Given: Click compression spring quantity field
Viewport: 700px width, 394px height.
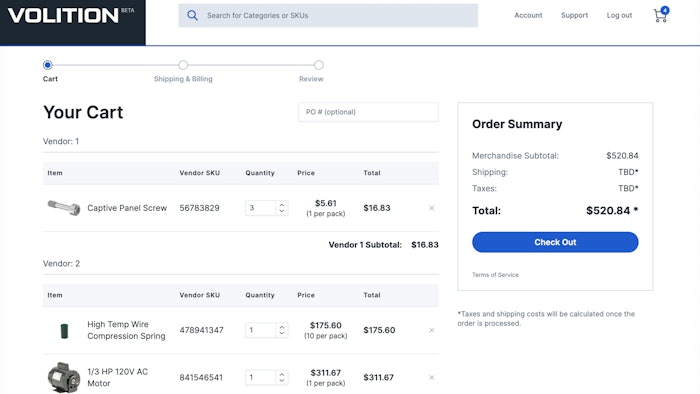Looking at the screenshot, I should 261,330.
